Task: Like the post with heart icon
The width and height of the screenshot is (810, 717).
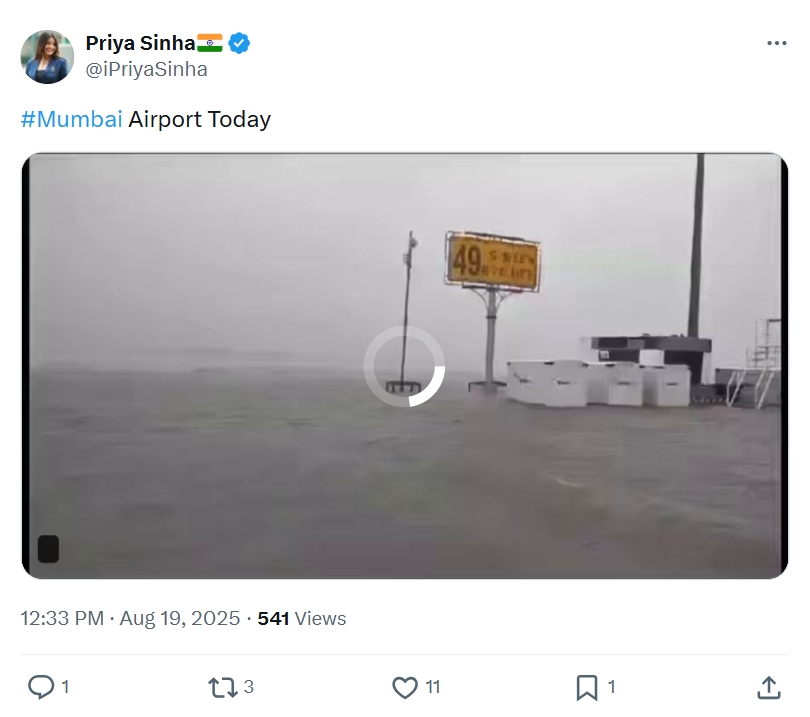Action: point(405,688)
